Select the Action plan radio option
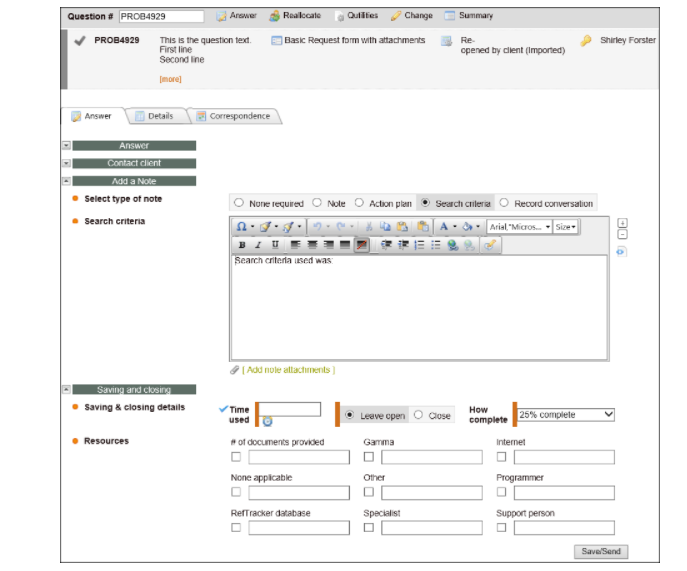This screenshot has height=571, width=687. tap(359, 203)
